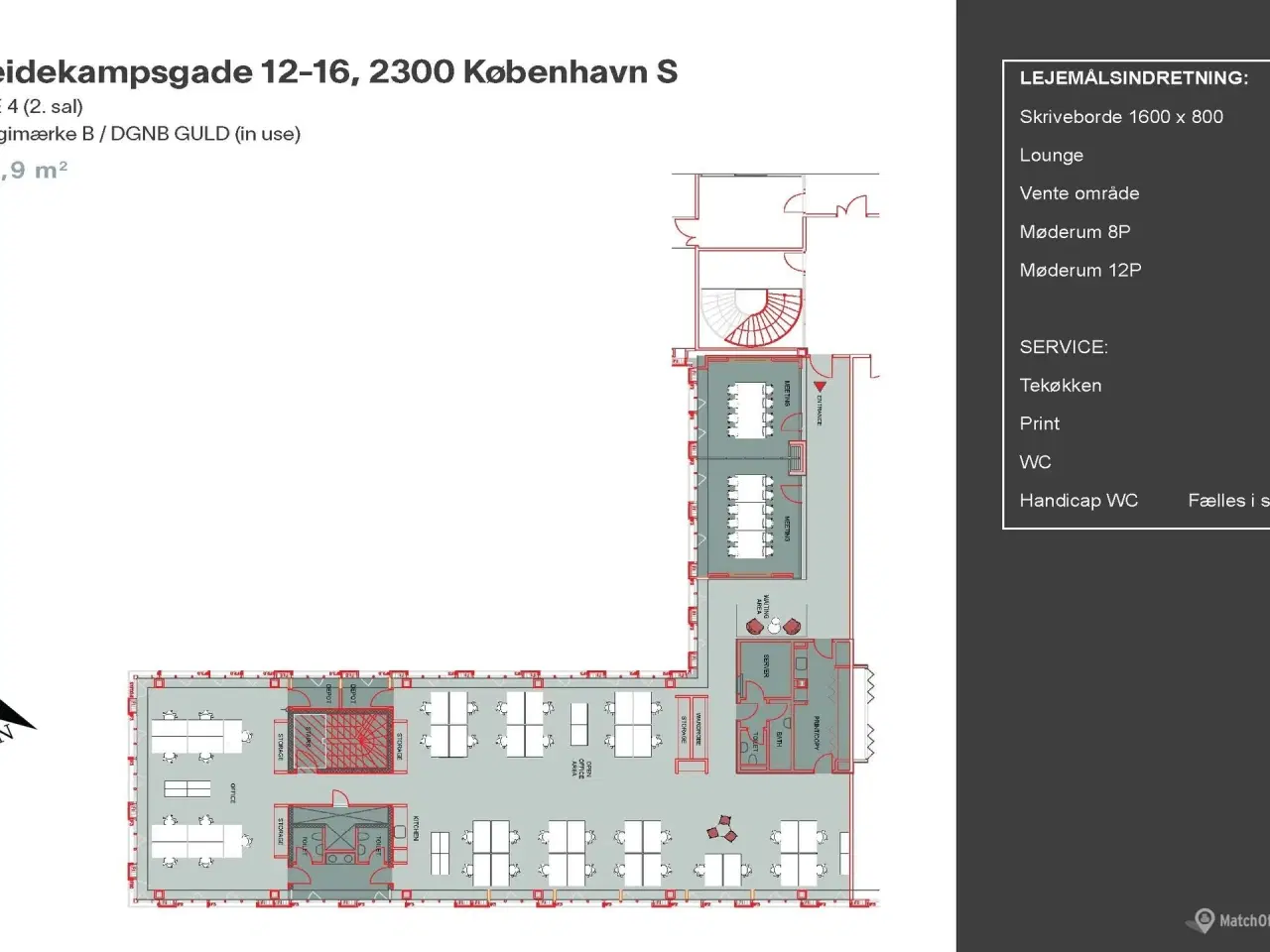
Task: Click the red lounge chairs in open office
Action: [x=723, y=829]
